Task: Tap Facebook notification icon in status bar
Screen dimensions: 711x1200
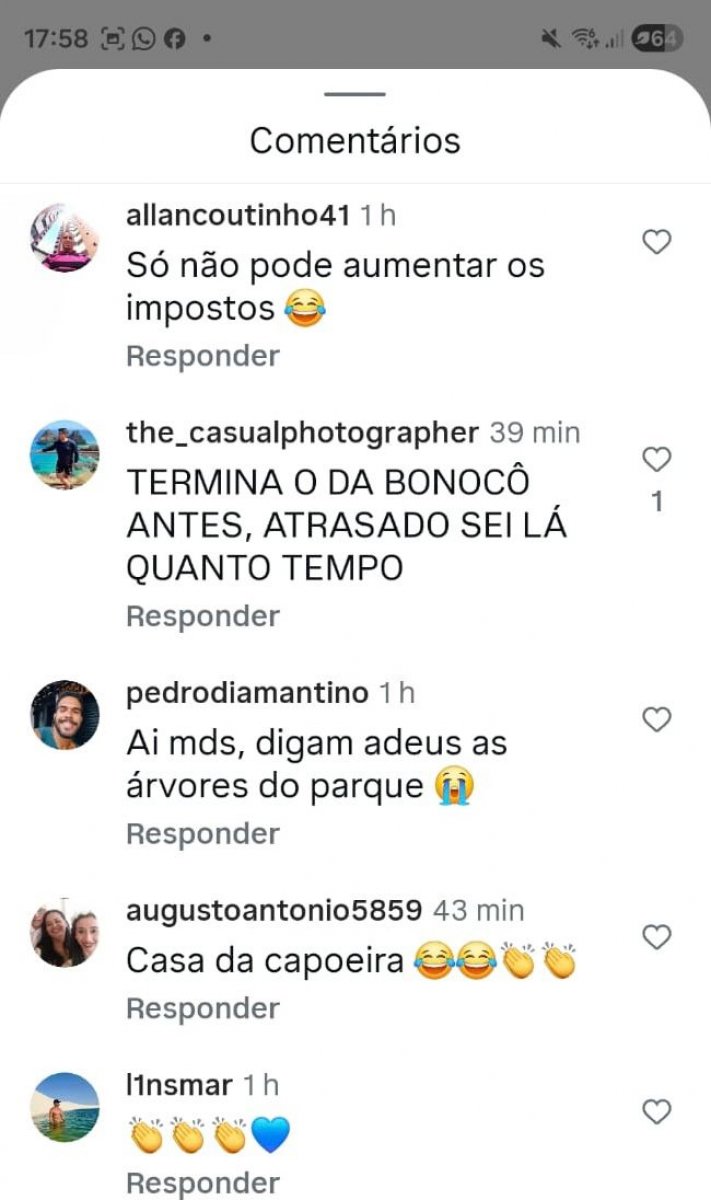Action: 174,39
